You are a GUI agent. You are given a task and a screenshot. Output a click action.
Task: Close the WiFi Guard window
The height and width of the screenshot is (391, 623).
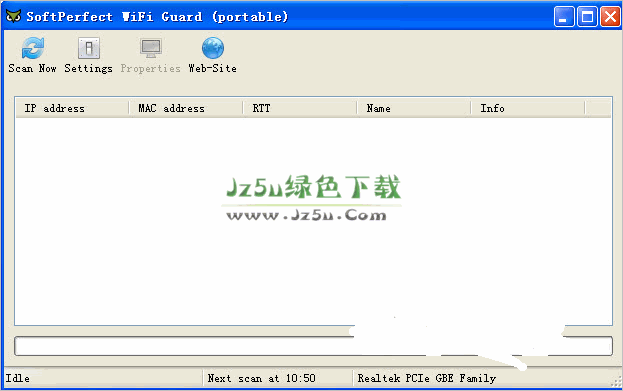(610, 17)
